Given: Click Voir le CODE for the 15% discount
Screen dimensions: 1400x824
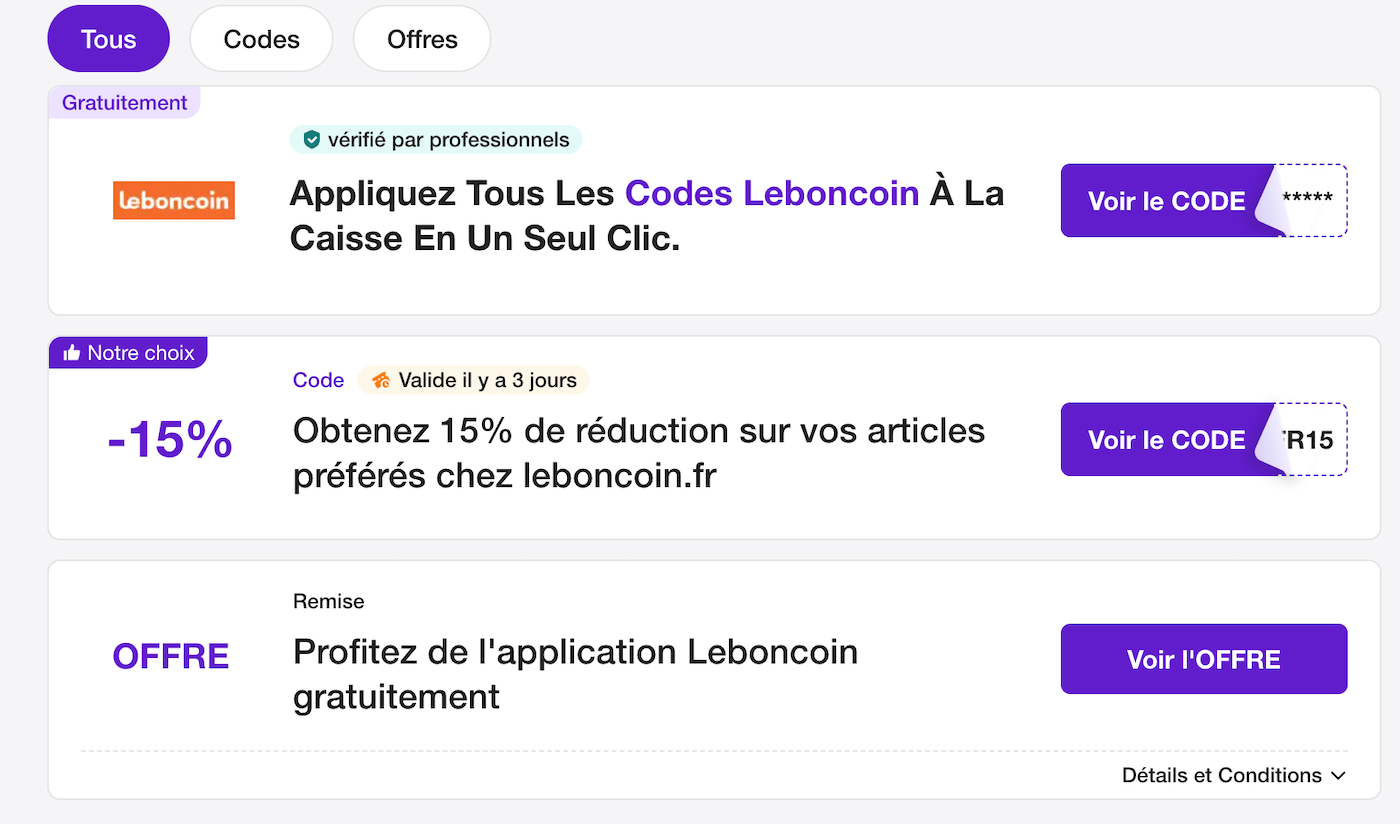Looking at the screenshot, I should coord(1165,439).
